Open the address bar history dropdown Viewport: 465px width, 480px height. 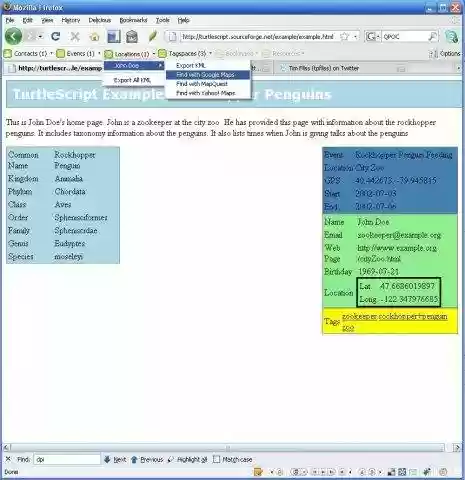click(356, 36)
